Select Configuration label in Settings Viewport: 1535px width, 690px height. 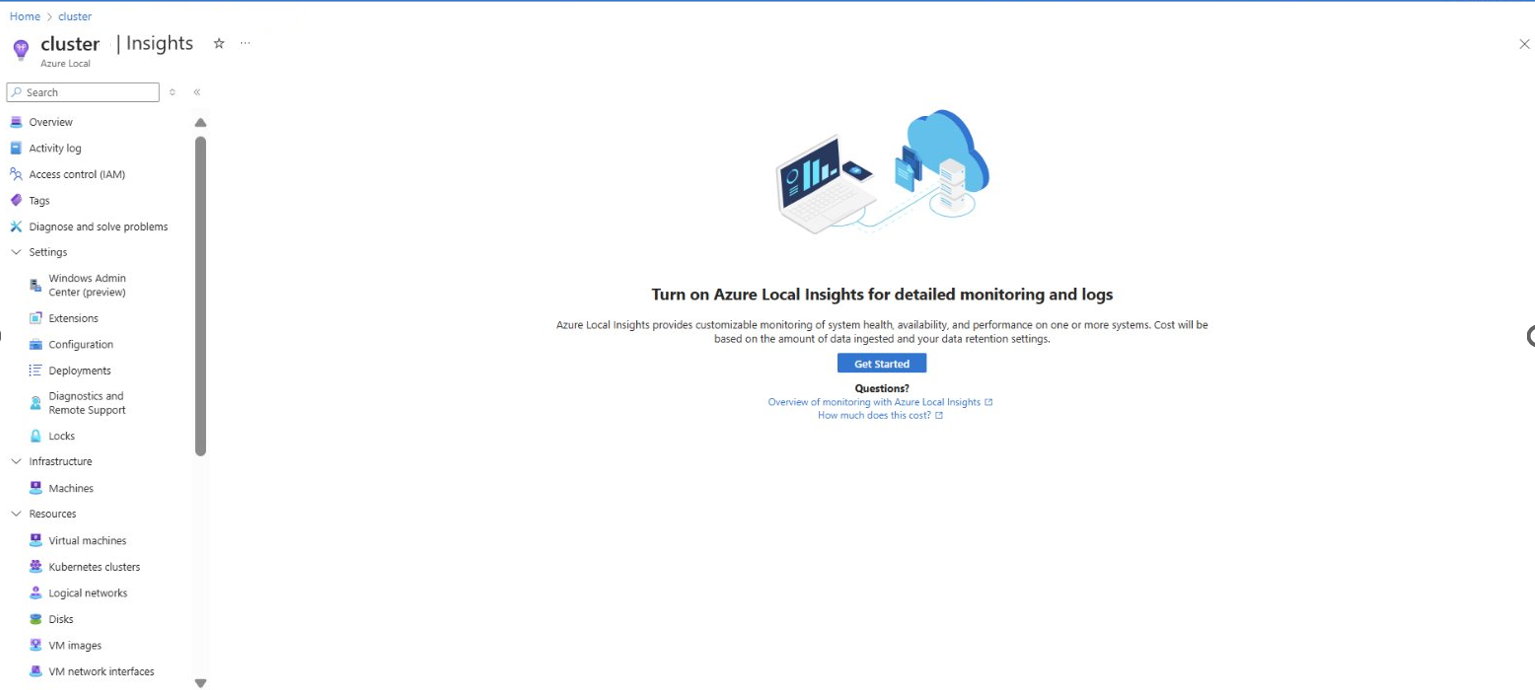(x=81, y=344)
